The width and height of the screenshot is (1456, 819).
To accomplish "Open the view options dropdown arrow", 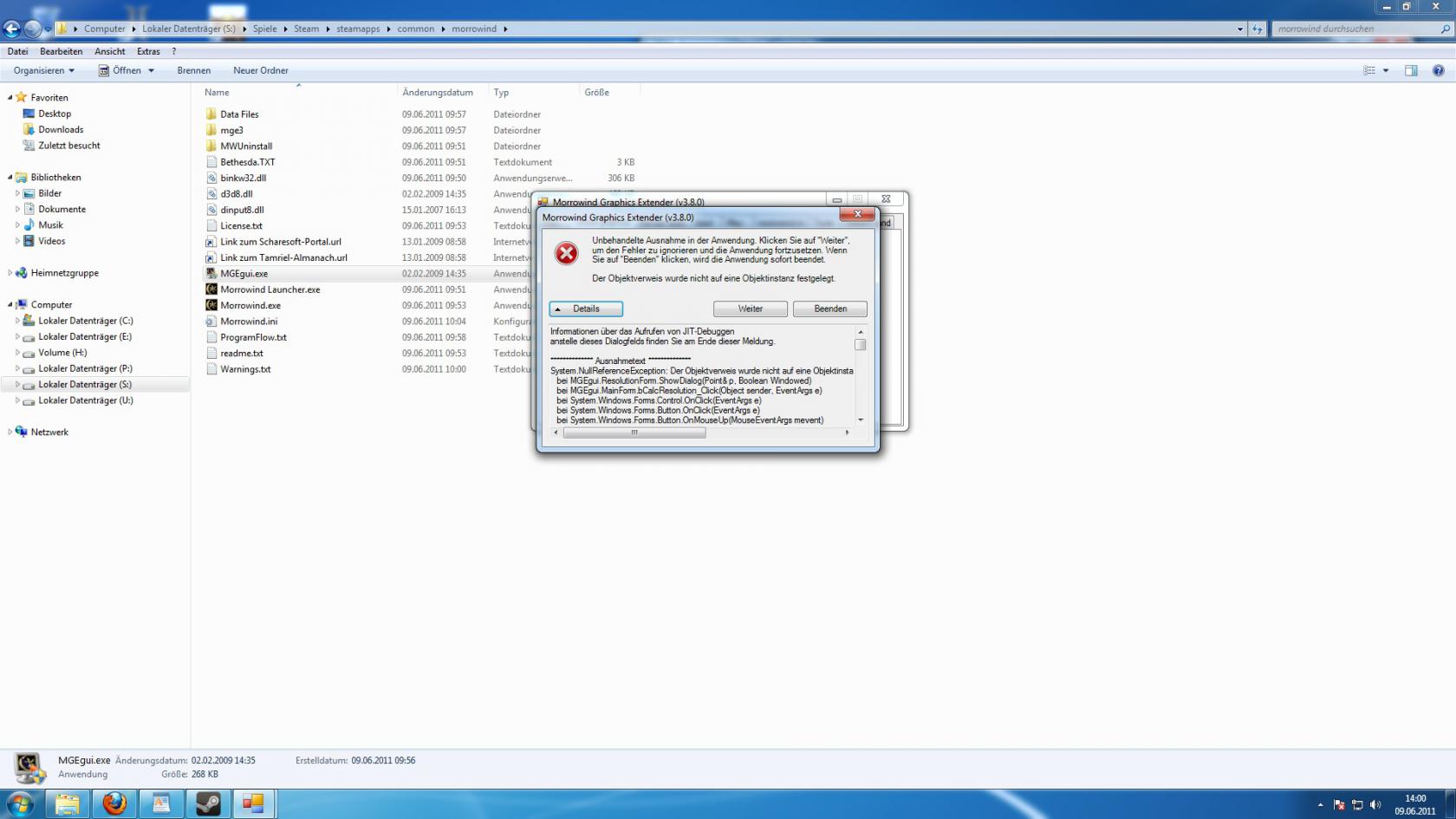I will click(1386, 70).
